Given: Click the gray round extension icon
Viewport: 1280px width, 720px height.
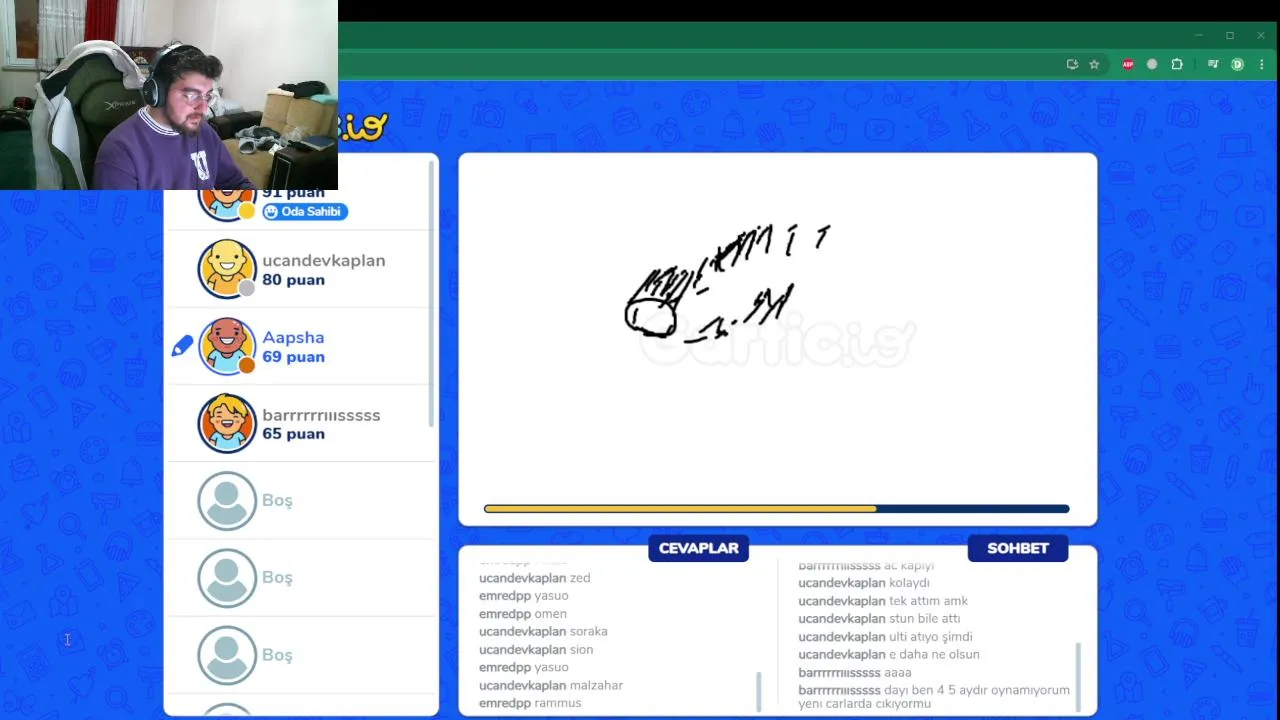Looking at the screenshot, I should point(1152,64).
